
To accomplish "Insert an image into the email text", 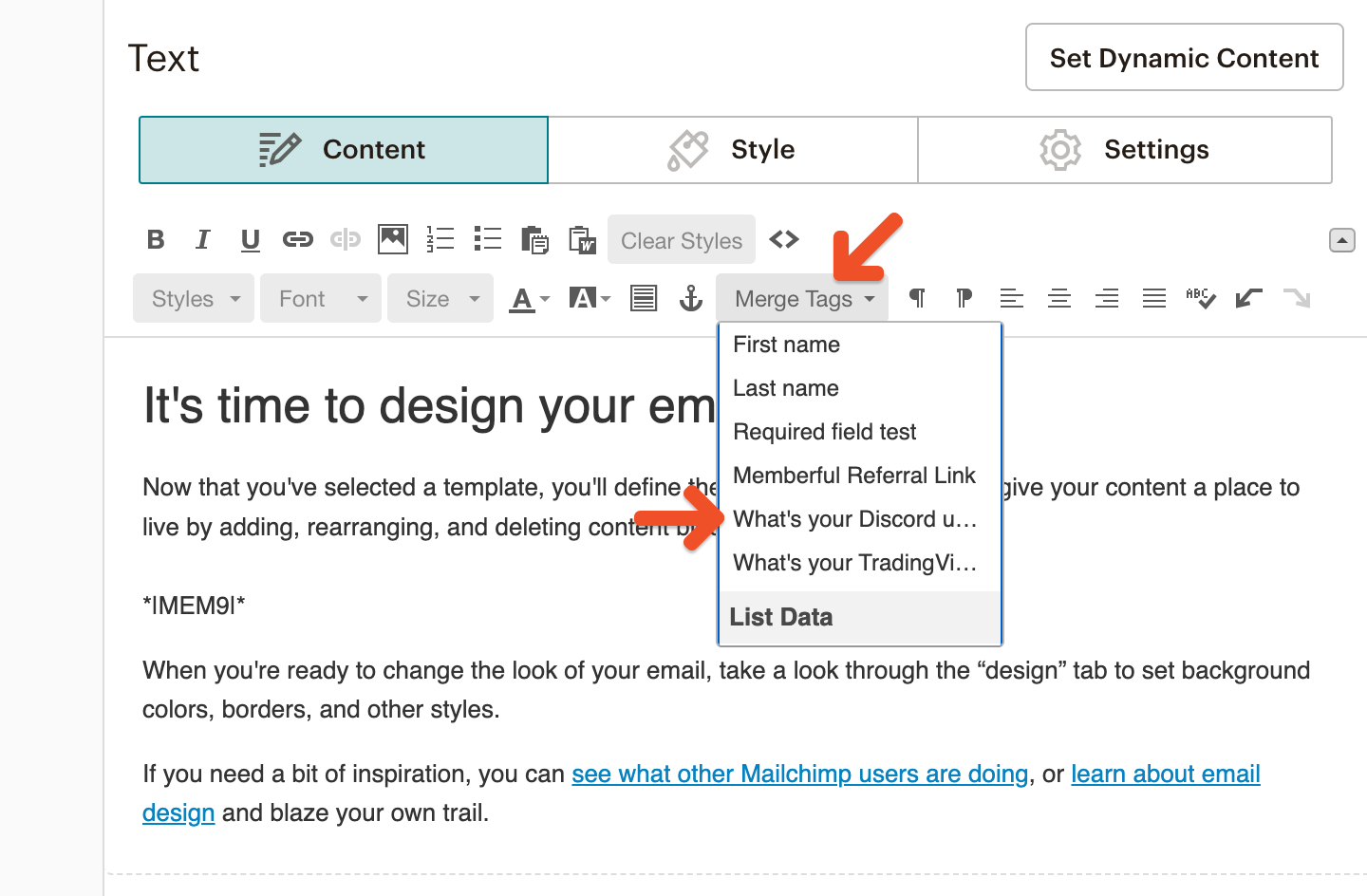I will tap(392, 239).
